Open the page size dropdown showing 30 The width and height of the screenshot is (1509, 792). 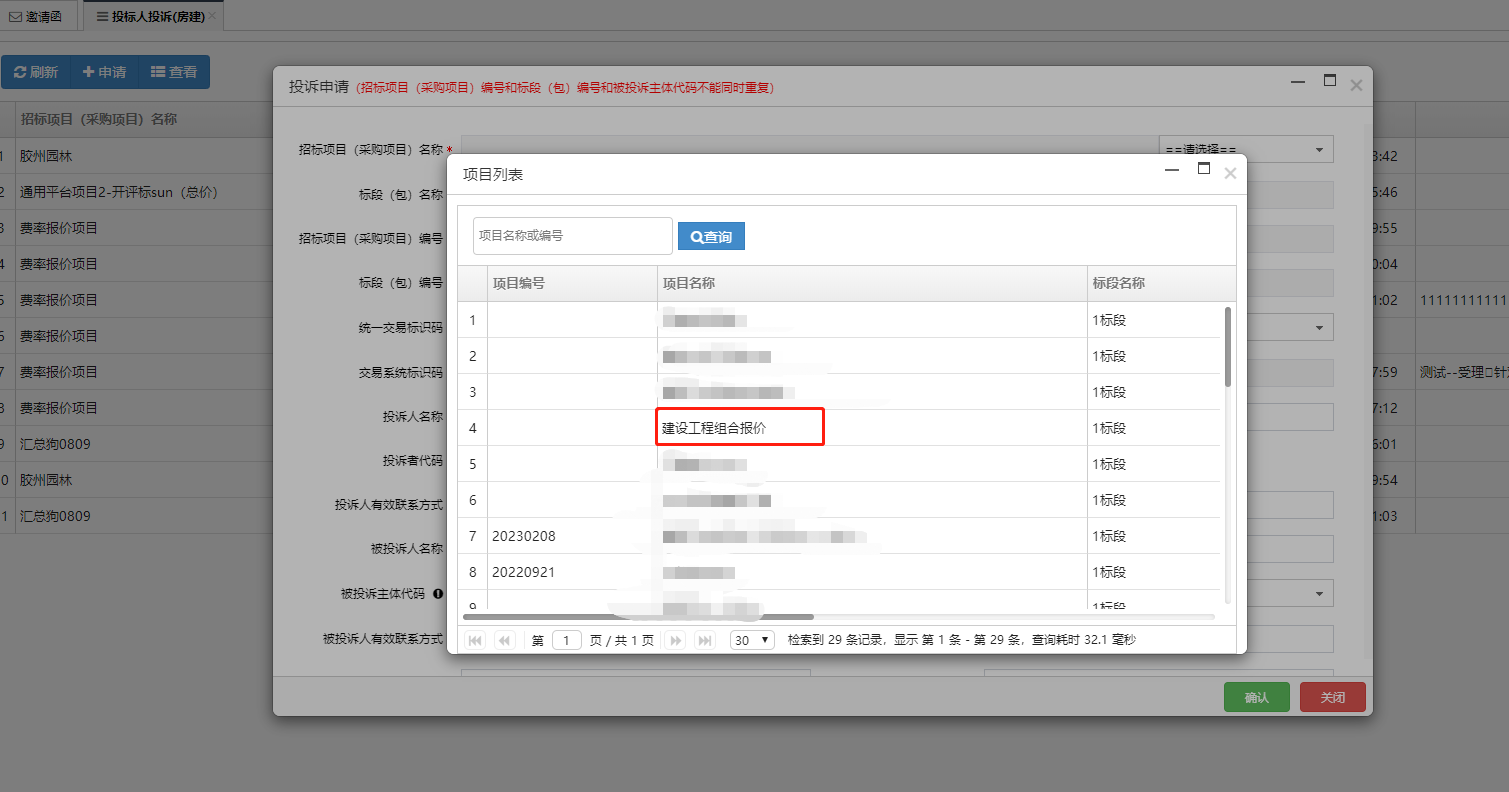(752, 640)
